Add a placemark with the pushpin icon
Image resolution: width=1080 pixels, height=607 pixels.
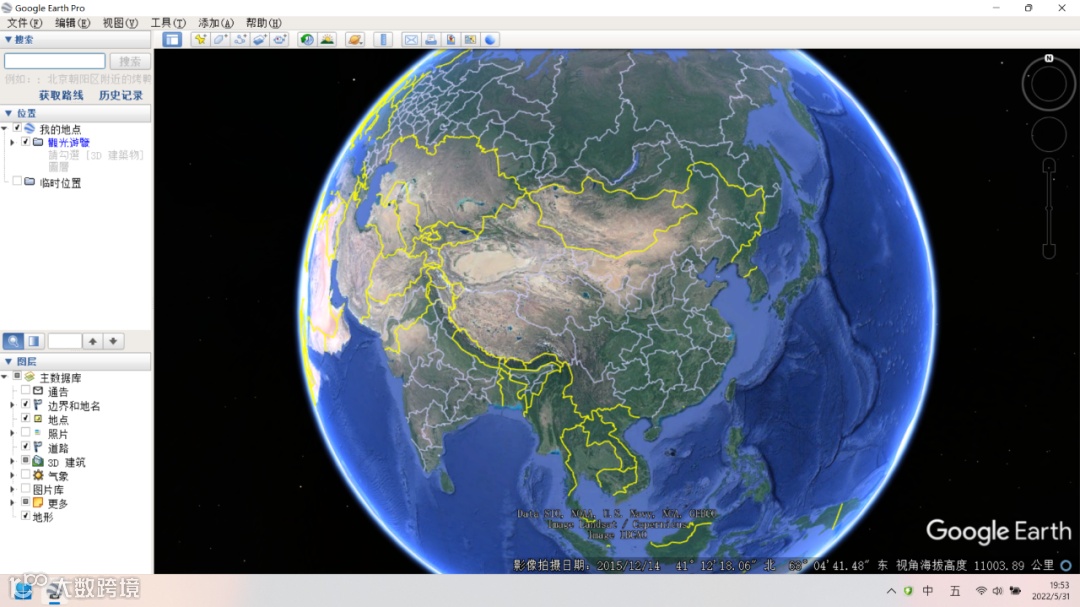click(x=200, y=40)
